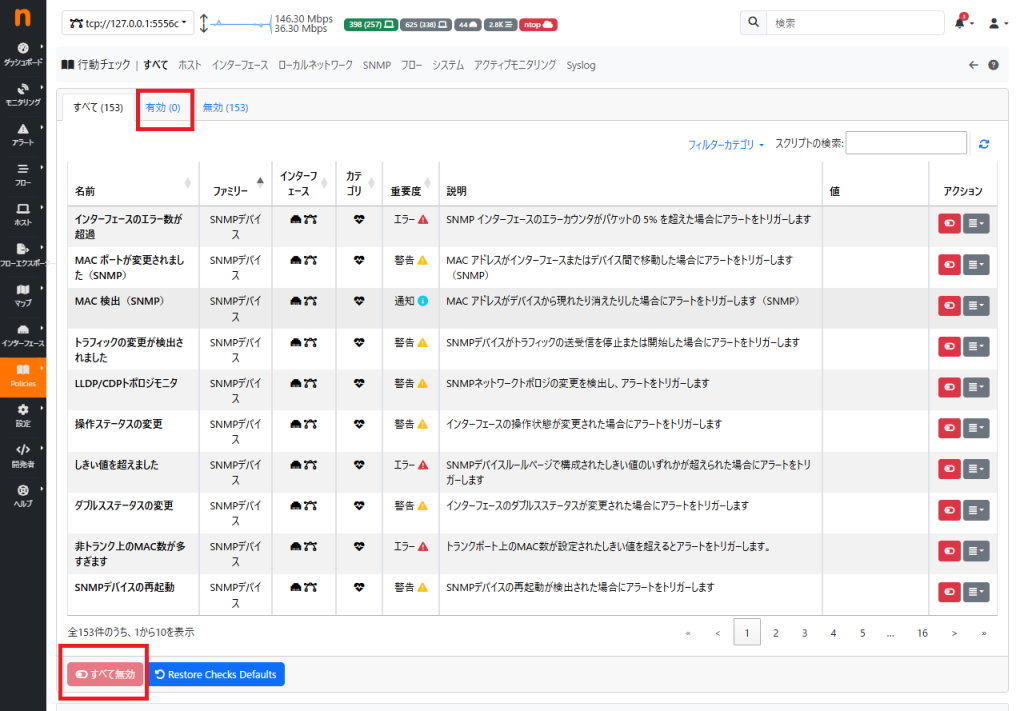The height and width of the screenshot is (711, 1024).
Task: Open the tcp://127.0.0.1:5556c interface selector
Action: point(129,23)
